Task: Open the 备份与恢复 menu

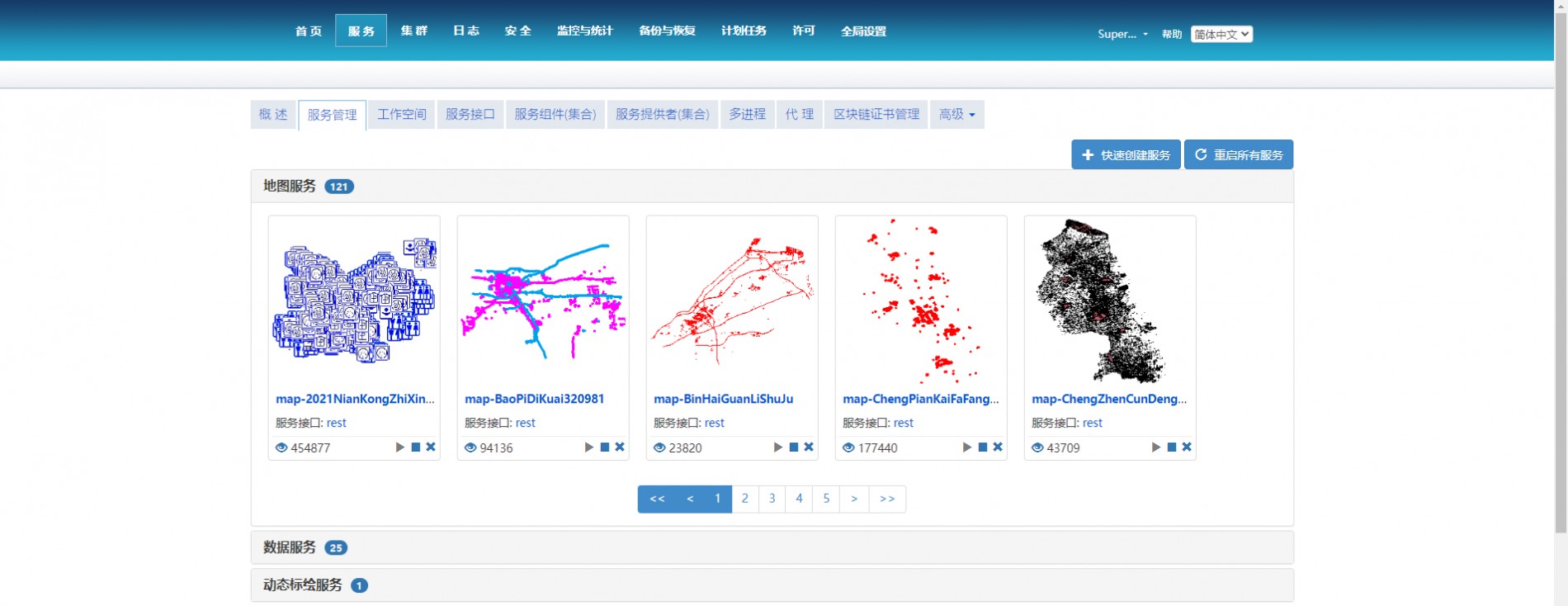Action: click(x=668, y=31)
